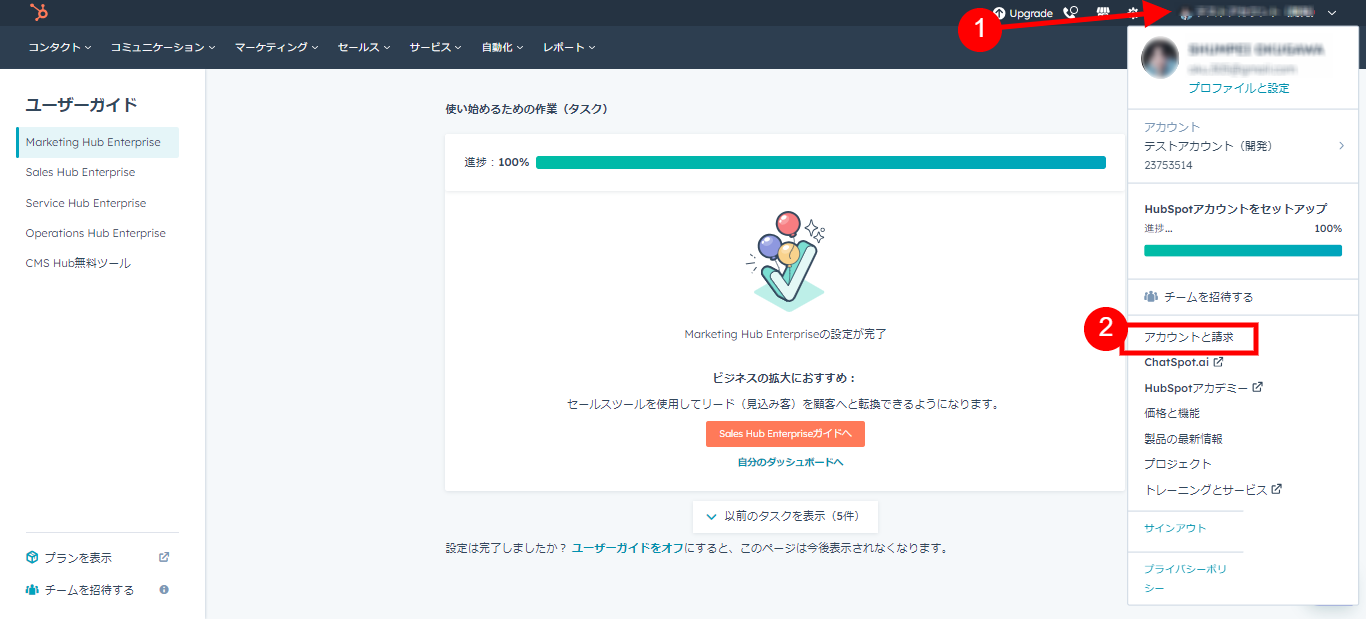Viewport: 1366px width, 619px height.
Task: Click the profile avatar picture in dropdown
Action: pos(1161,58)
